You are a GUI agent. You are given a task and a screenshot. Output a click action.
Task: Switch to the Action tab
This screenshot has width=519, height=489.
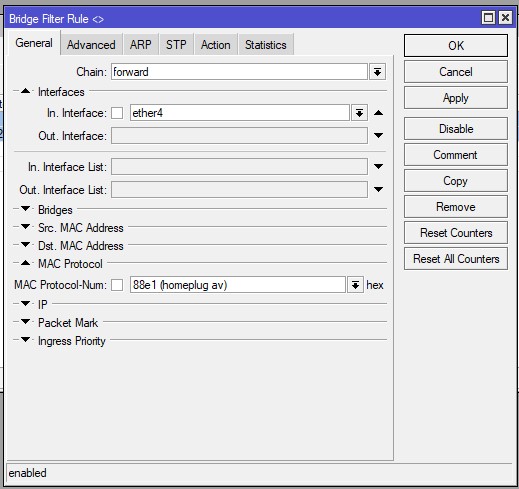click(x=216, y=44)
